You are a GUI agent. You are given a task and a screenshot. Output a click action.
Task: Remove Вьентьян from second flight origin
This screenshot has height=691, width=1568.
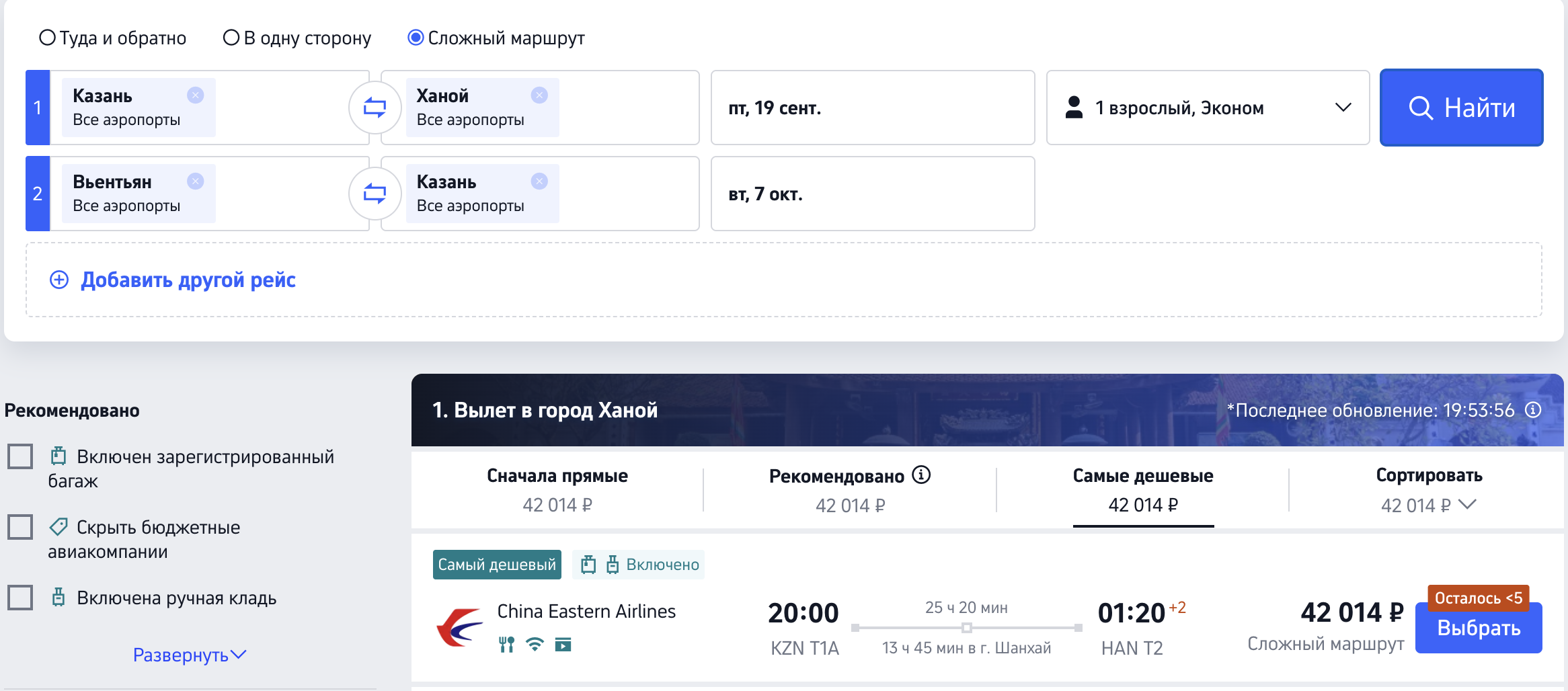(196, 181)
